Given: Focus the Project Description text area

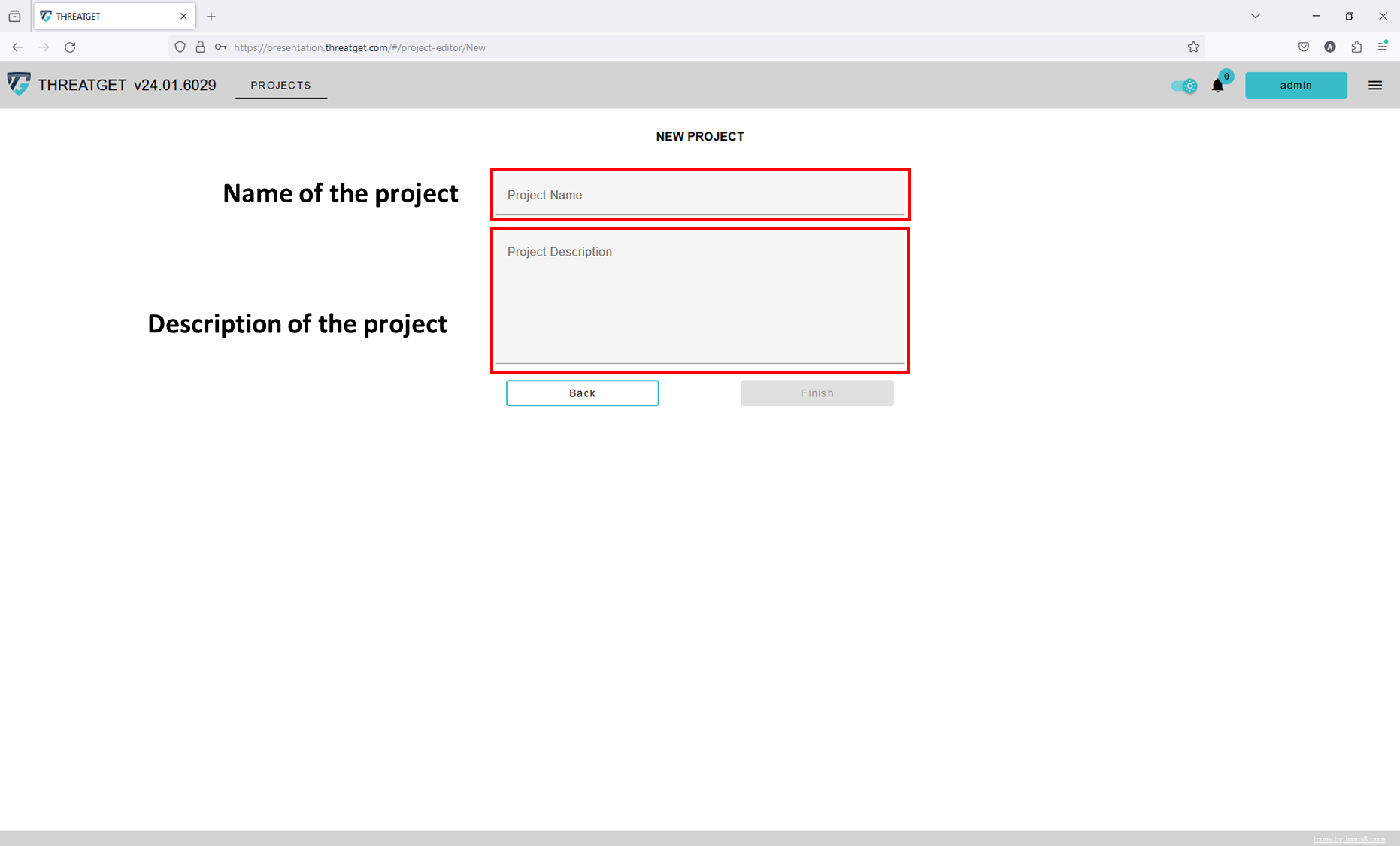Looking at the screenshot, I should [x=699, y=298].
